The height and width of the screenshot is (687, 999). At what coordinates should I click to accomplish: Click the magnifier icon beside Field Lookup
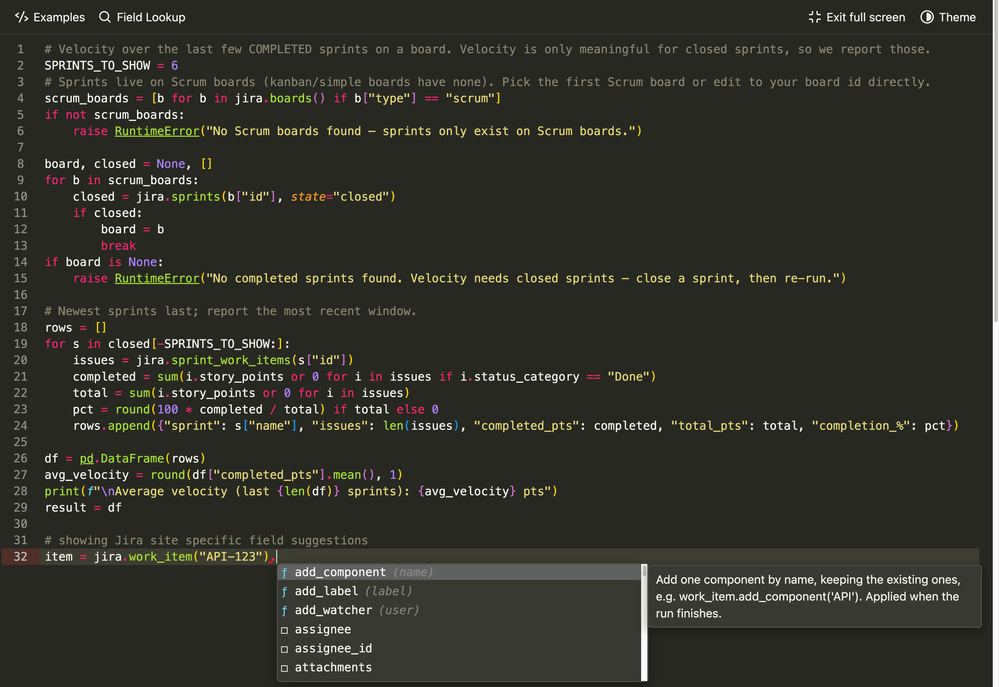click(x=105, y=17)
